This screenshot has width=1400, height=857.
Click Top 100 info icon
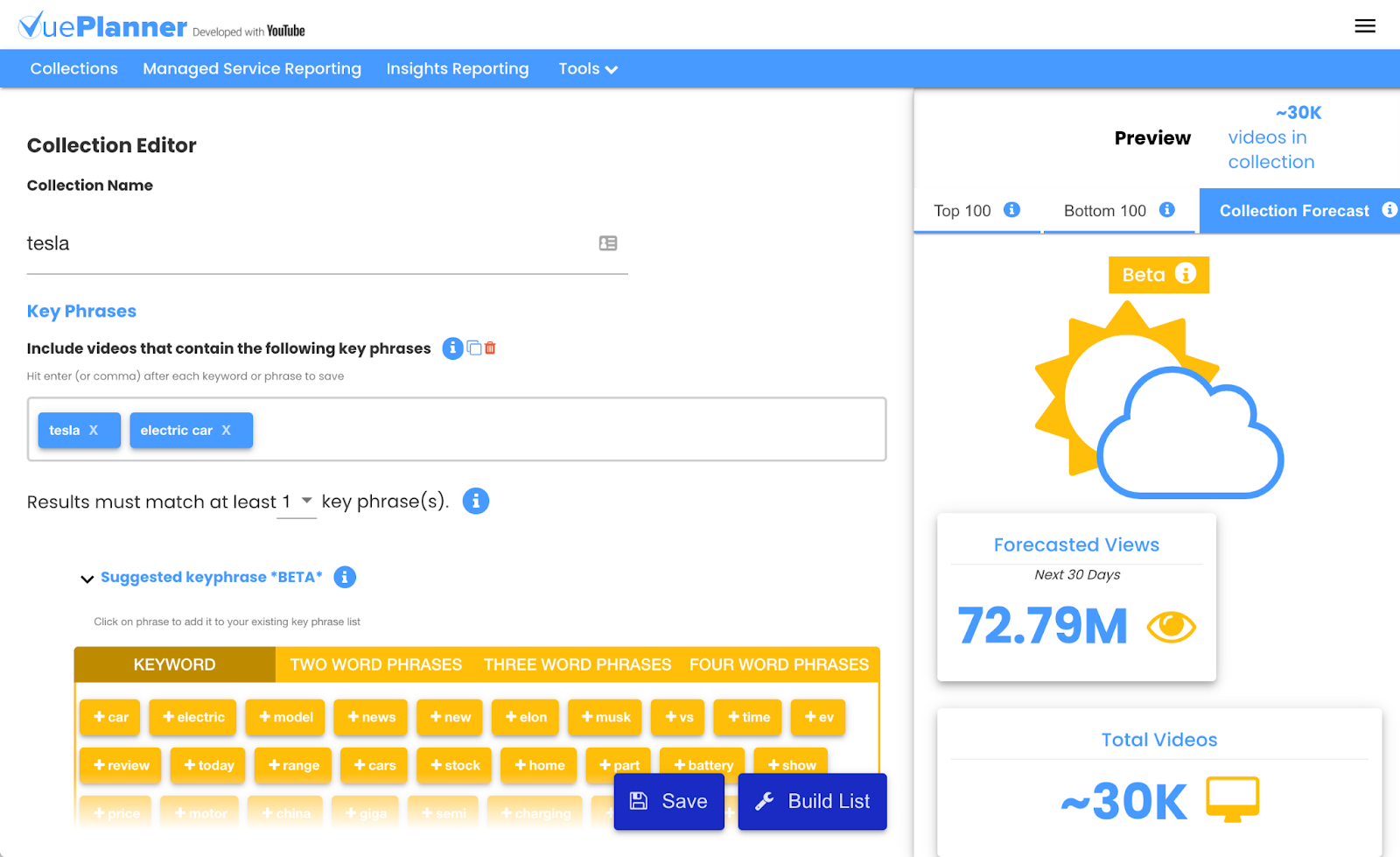(1011, 210)
